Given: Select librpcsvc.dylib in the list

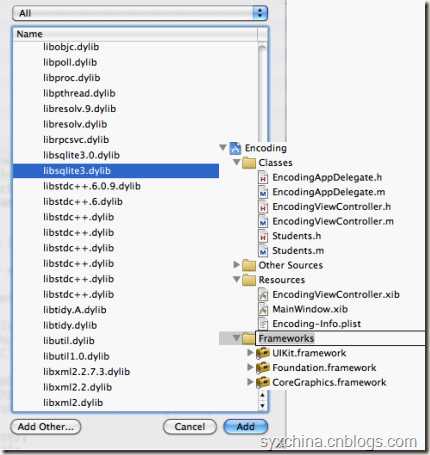Looking at the screenshot, I should [76, 140].
